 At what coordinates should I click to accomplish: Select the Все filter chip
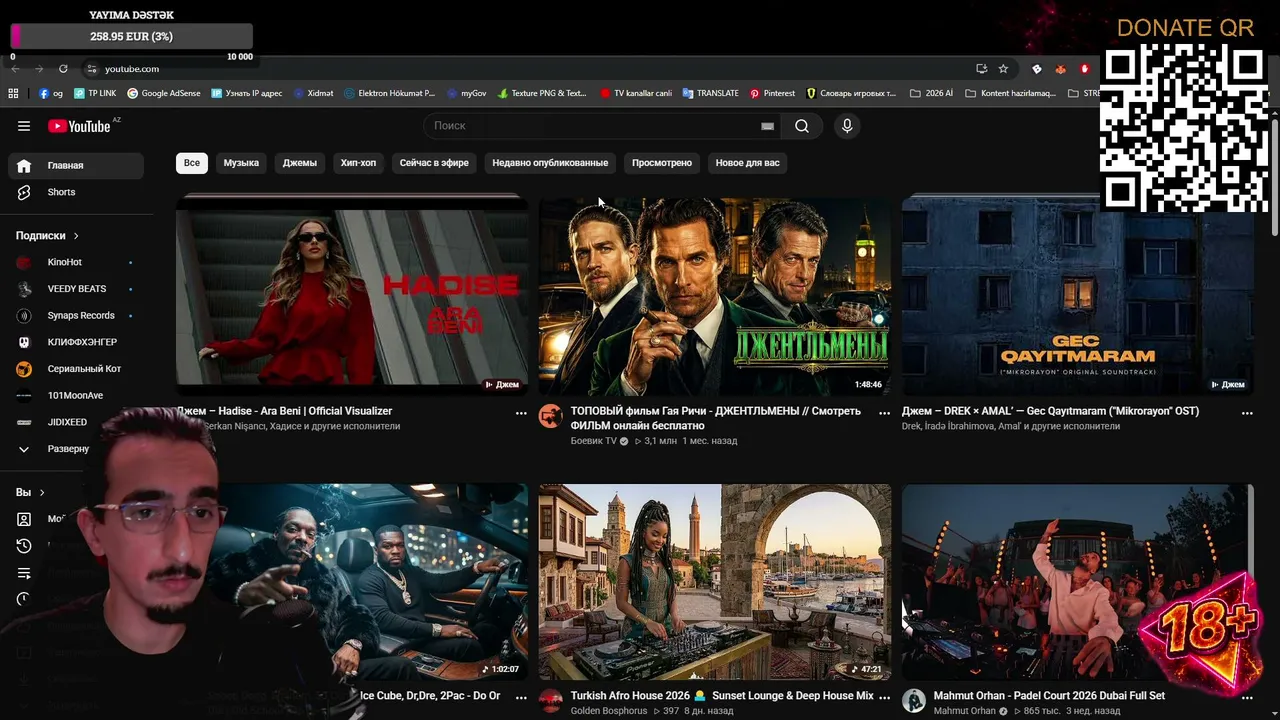[x=191, y=163]
